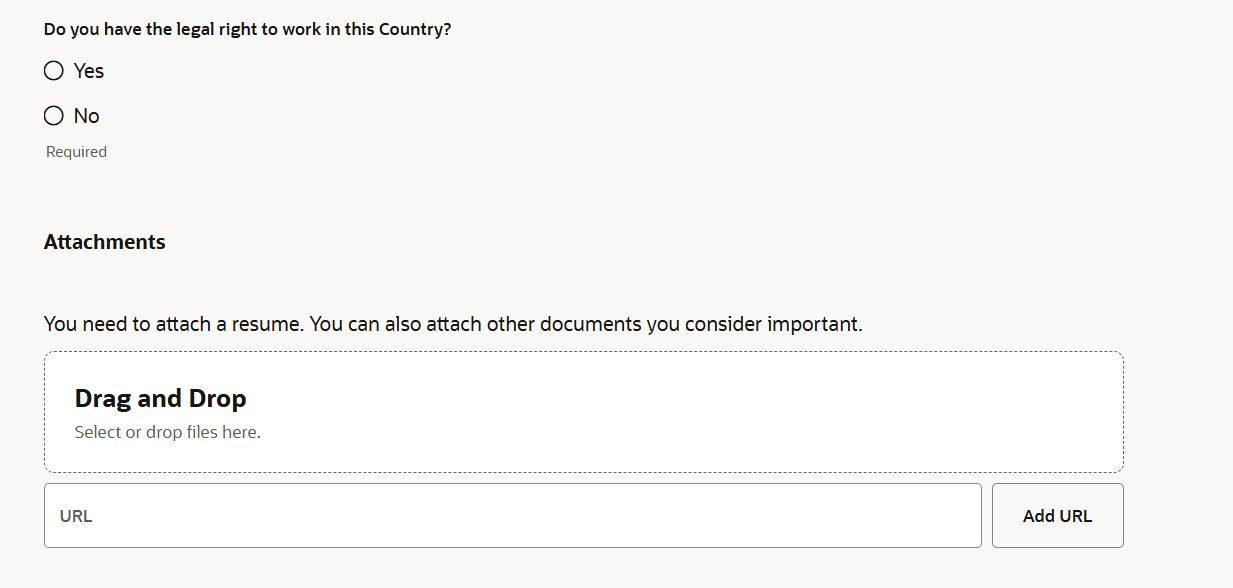Click the Attachments section heading
Screen dimensions: 1233x588
[104, 241]
